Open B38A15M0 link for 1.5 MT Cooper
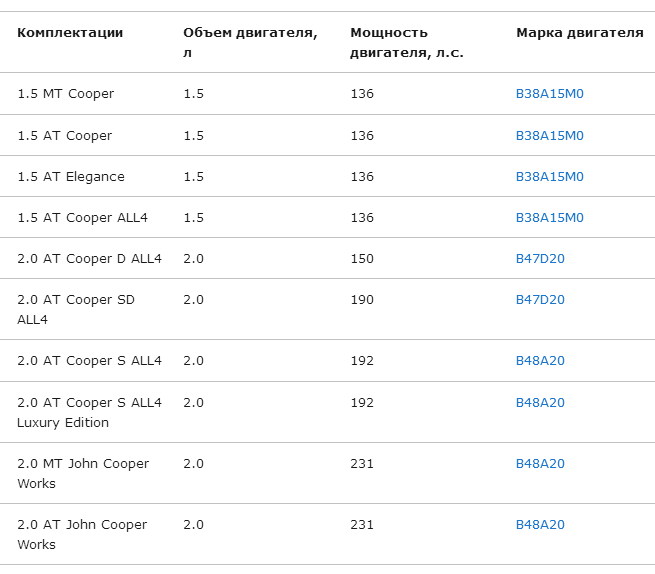Screen dimensions: 655x574 click(549, 94)
